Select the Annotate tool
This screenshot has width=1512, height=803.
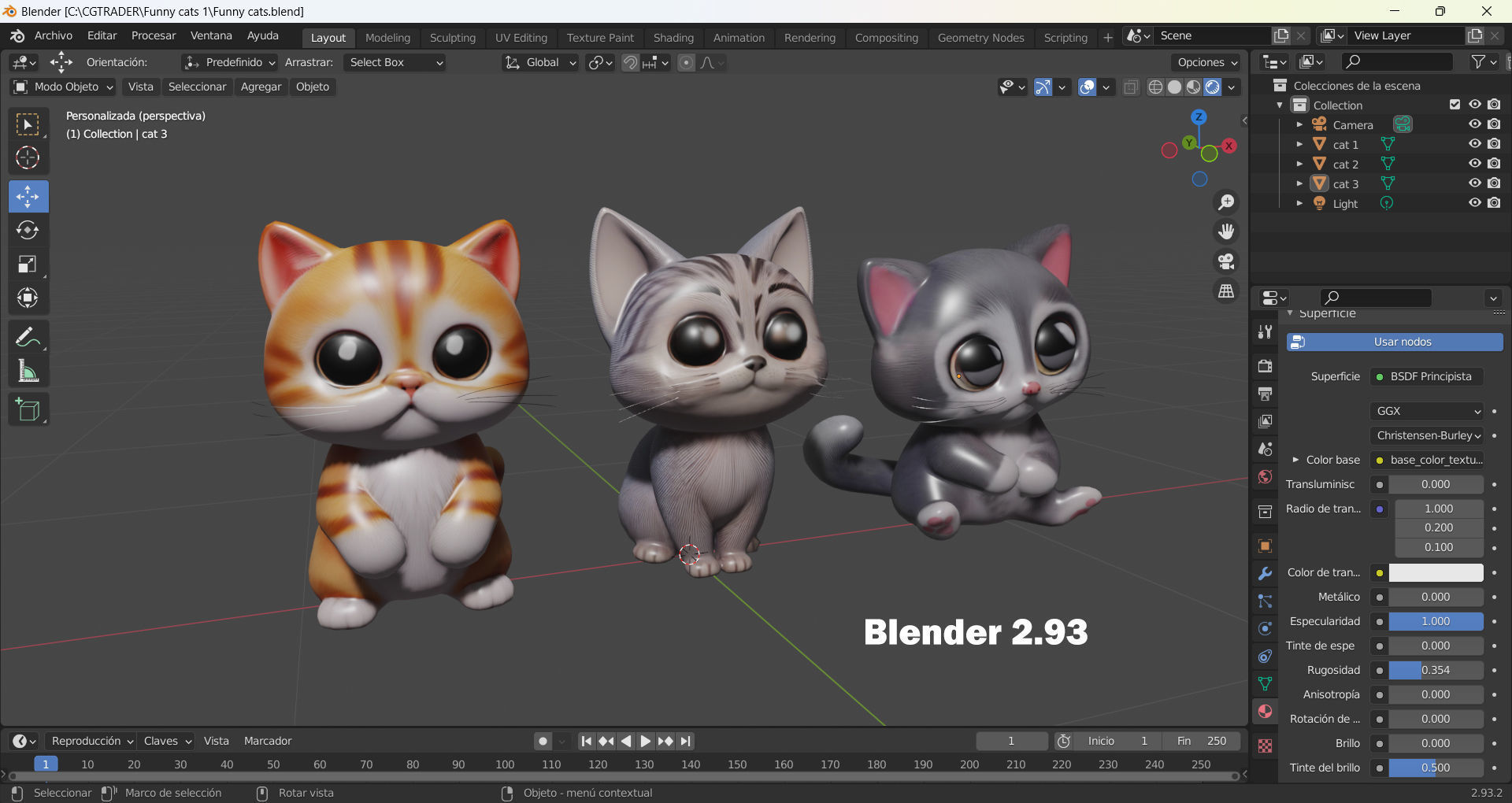[x=28, y=337]
